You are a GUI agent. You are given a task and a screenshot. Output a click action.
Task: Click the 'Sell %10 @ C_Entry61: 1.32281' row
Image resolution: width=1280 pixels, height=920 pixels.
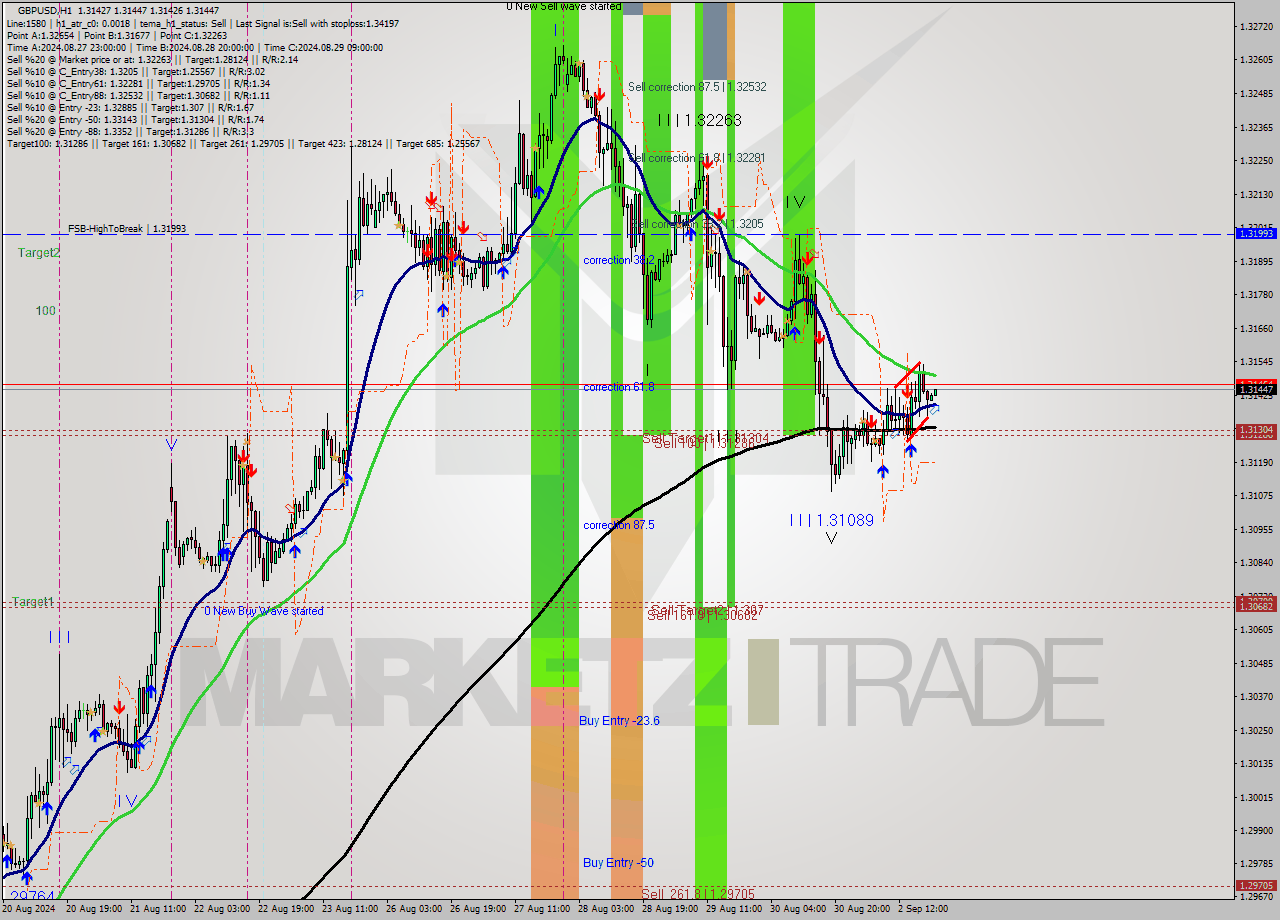139,83
